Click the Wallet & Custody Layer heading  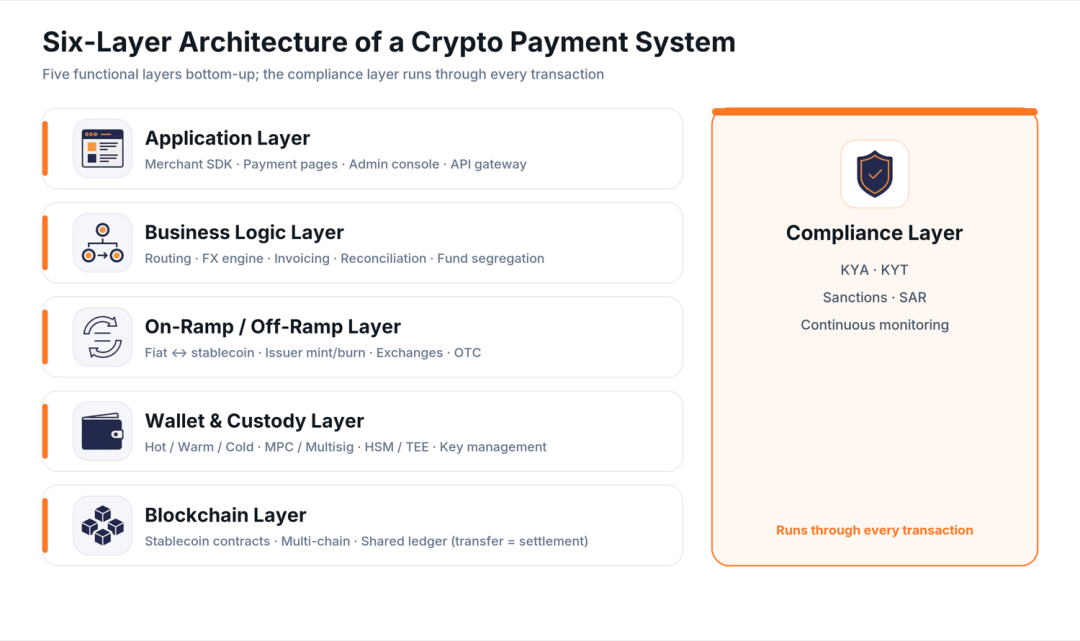tap(254, 421)
